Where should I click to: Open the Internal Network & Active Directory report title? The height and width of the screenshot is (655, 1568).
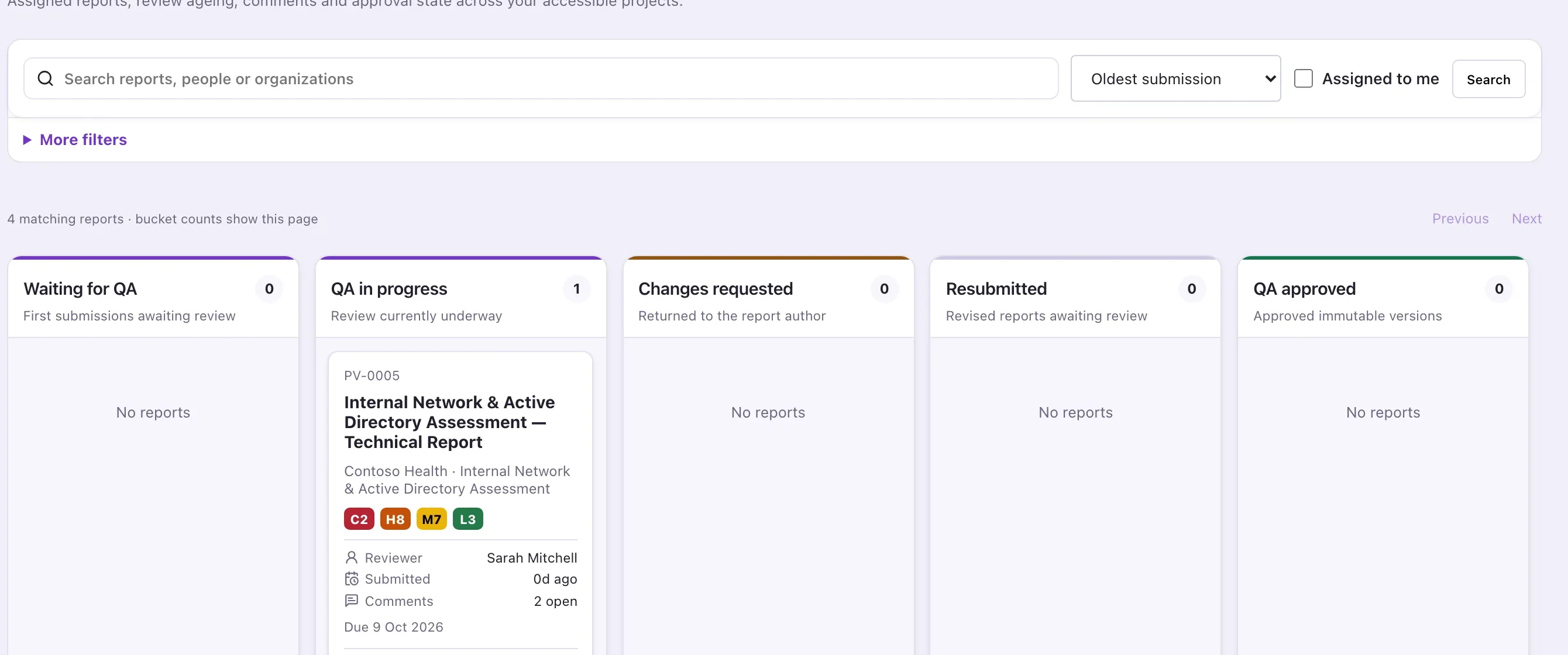point(449,422)
